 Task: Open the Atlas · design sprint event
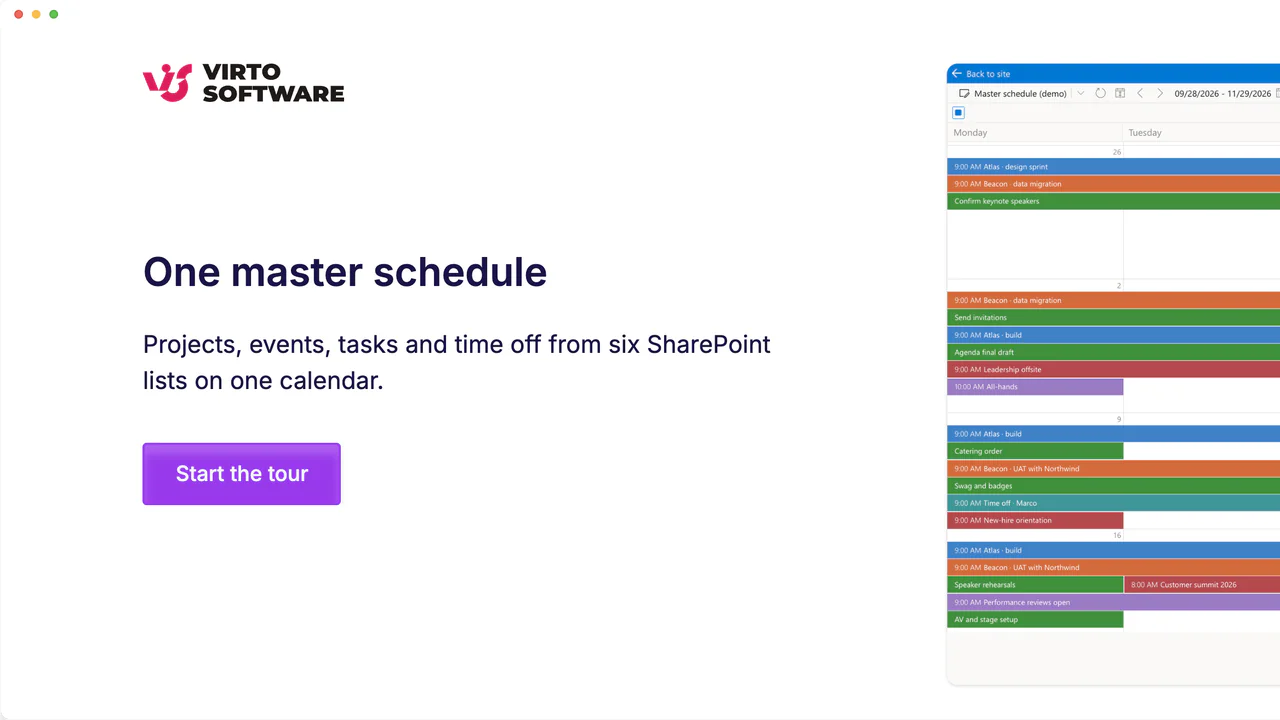coord(1113,167)
